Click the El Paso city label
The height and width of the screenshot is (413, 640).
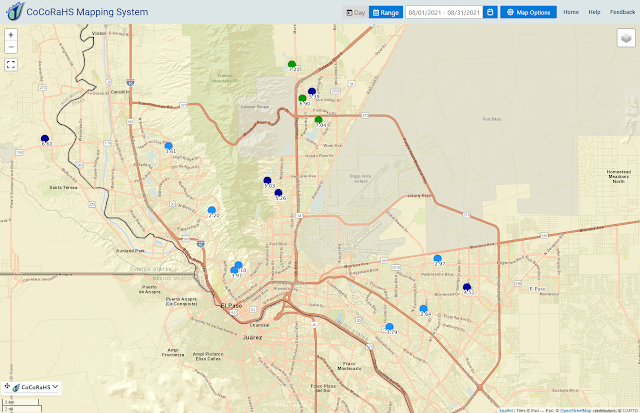[231, 305]
